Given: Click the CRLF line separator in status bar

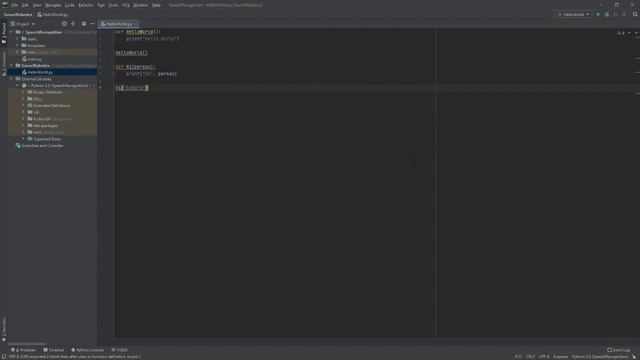Looking at the screenshot, I should coord(530,356).
